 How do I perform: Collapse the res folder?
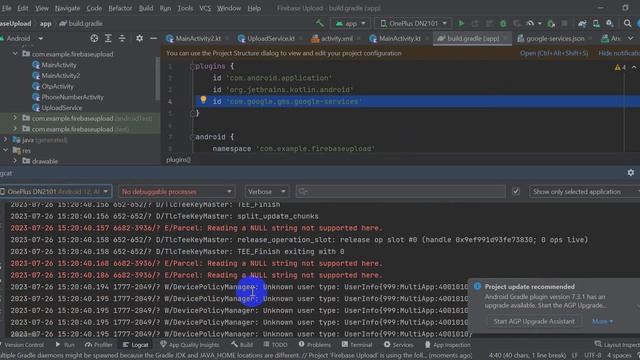tap(5, 150)
